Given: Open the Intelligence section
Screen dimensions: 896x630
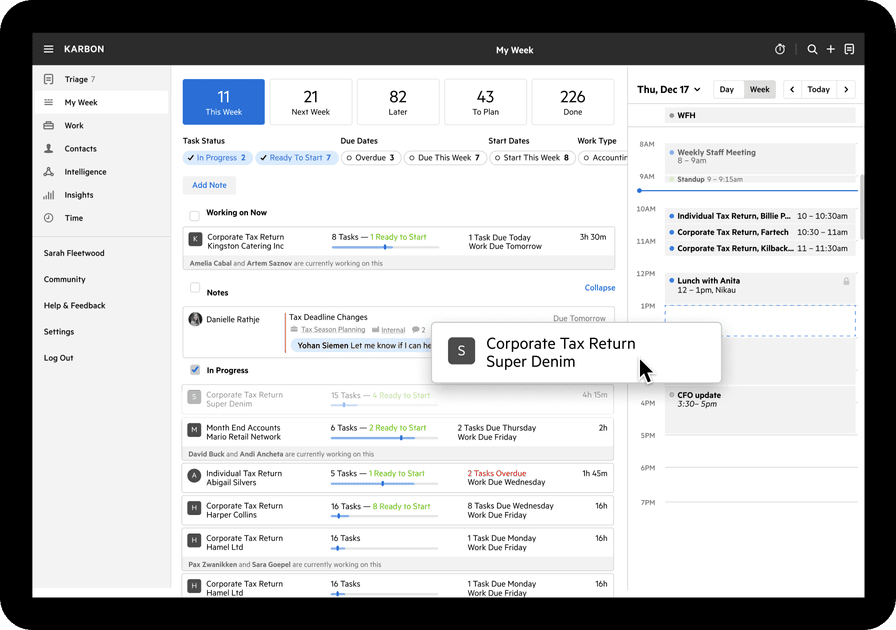Looking at the screenshot, I should coord(48,171).
